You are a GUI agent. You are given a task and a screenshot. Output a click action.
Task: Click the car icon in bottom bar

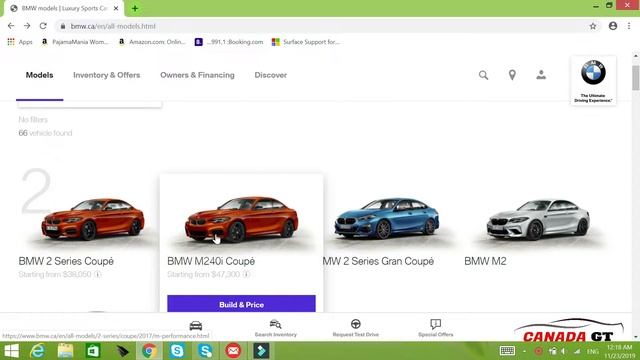click(196, 326)
